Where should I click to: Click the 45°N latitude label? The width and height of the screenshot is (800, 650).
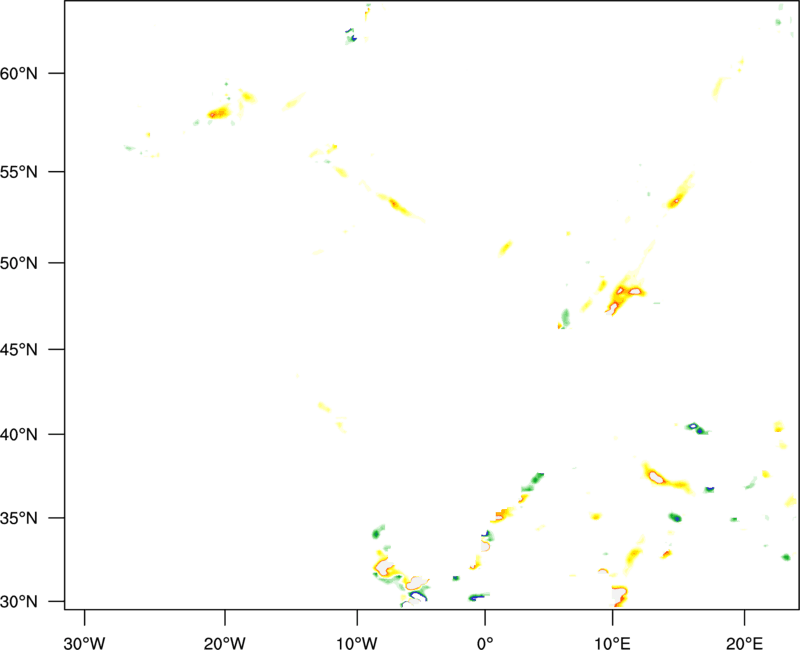tap(19, 349)
